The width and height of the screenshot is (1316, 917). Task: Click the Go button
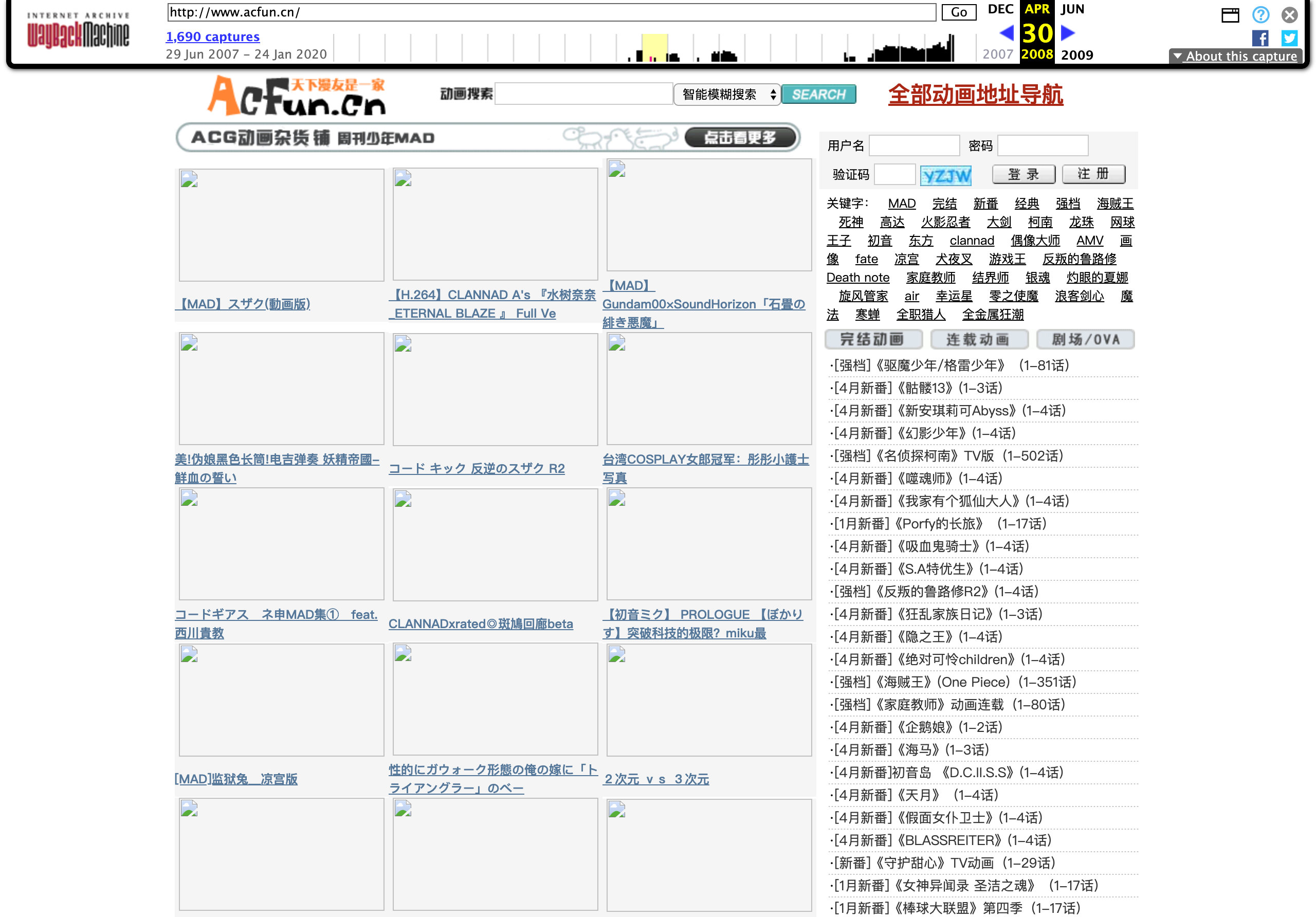pyautogui.click(x=959, y=12)
